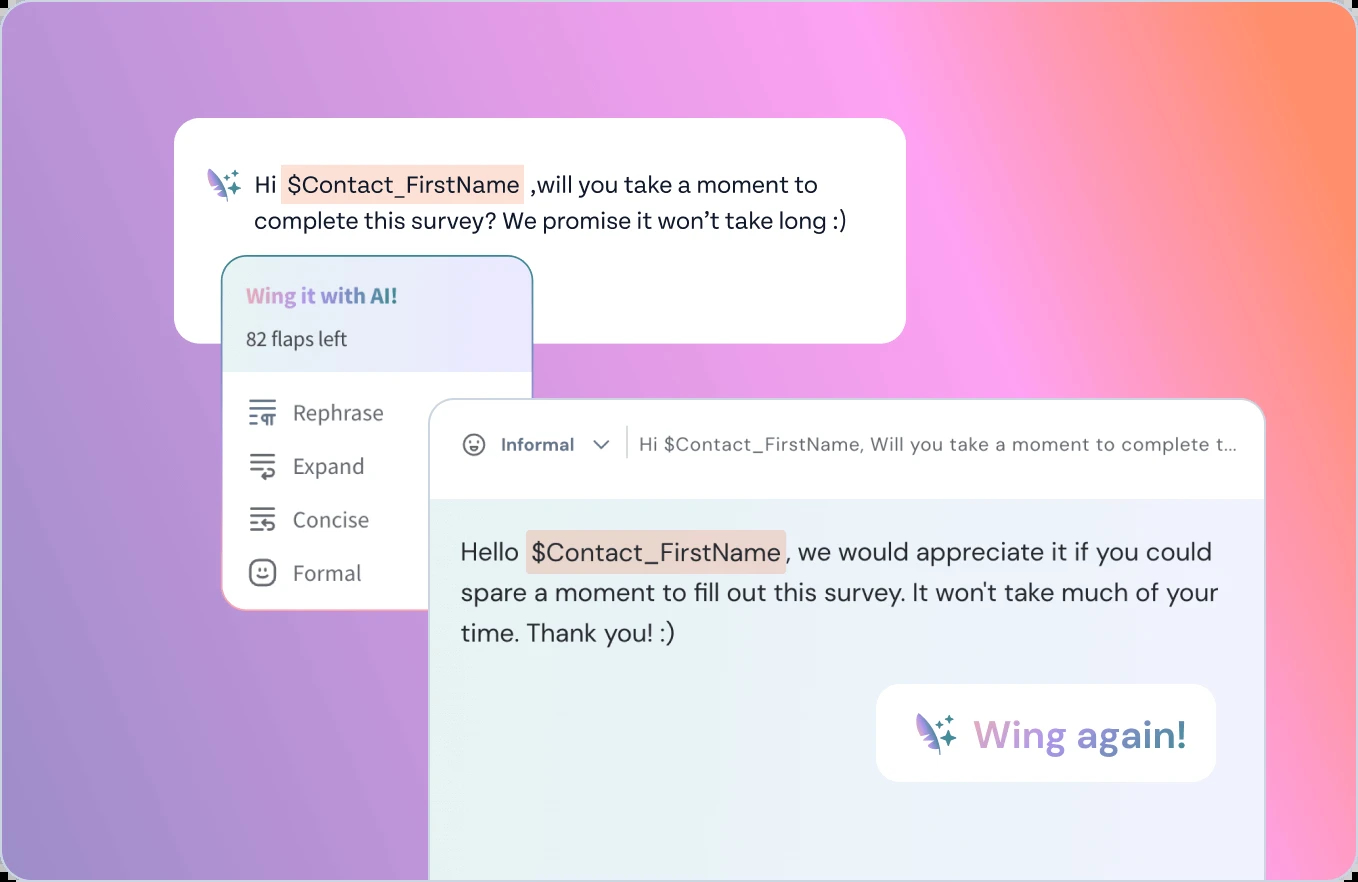Click the AI wing sparkle icon beside Hi
Screen dimensions: 1358x882
pos(224,184)
